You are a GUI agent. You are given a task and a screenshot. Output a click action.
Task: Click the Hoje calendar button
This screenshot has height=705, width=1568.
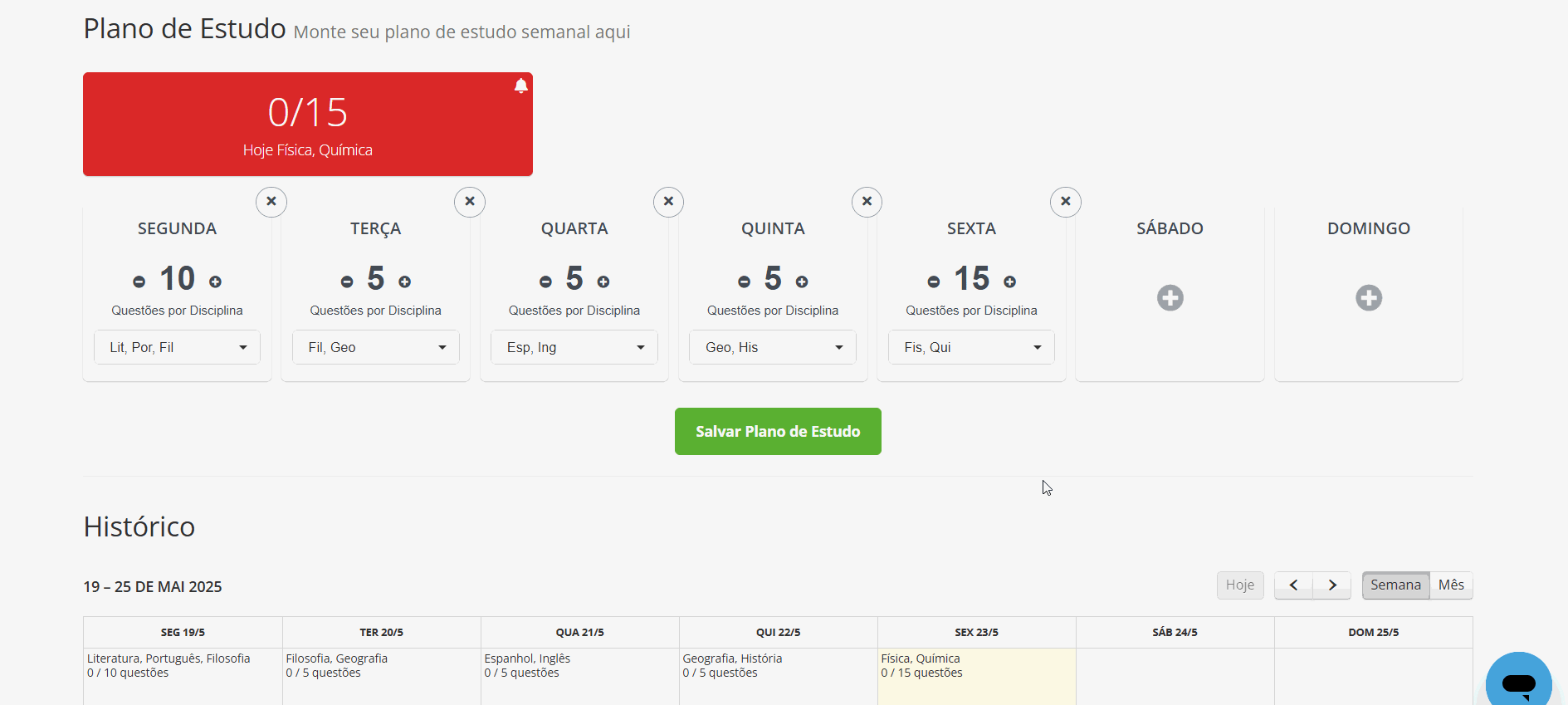(x=1240, y=585)
